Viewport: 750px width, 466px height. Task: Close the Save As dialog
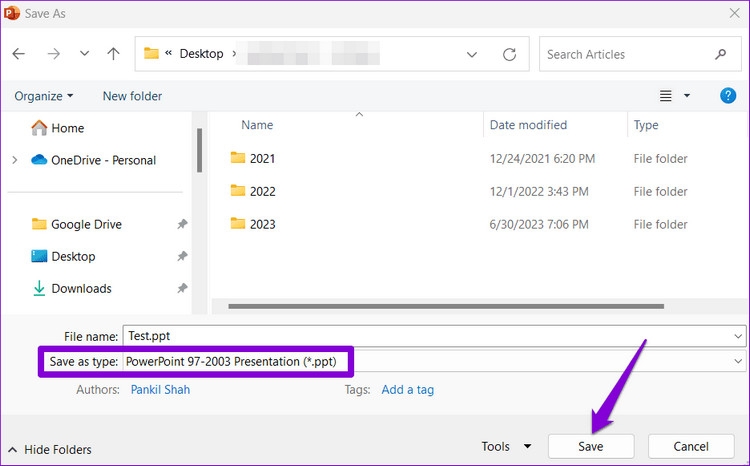coord(735,13)
